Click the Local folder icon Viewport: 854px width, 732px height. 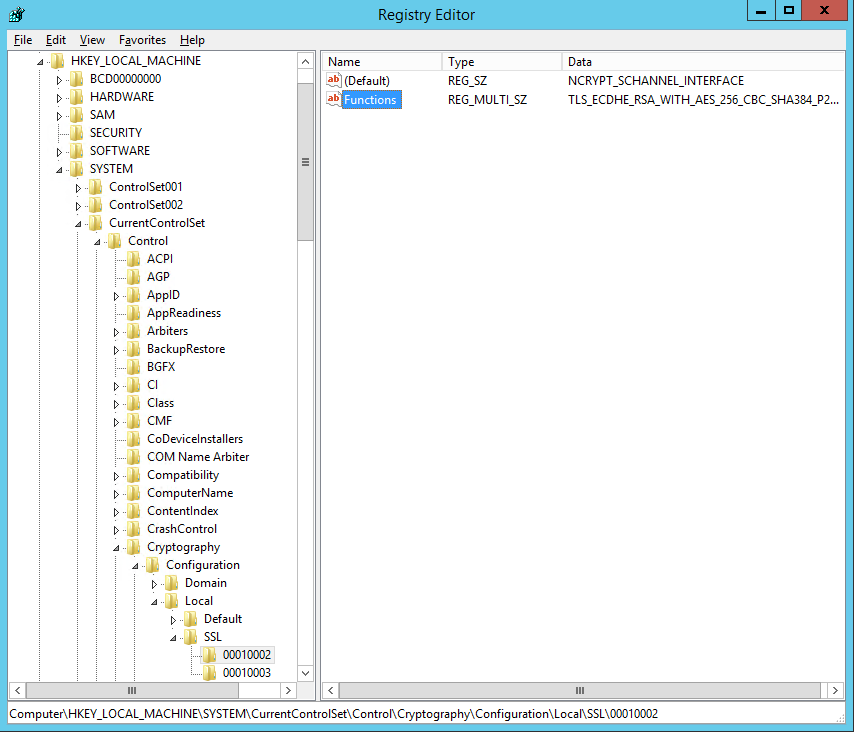click(172, 601)
